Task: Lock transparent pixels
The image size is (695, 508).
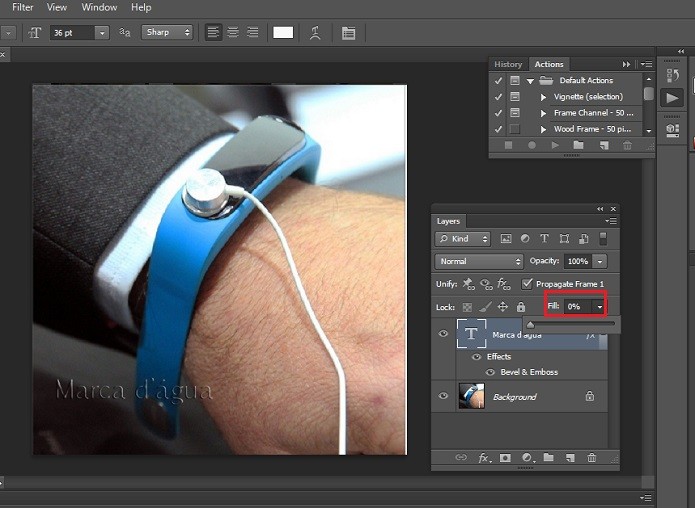Action: [x=467, y=307]
